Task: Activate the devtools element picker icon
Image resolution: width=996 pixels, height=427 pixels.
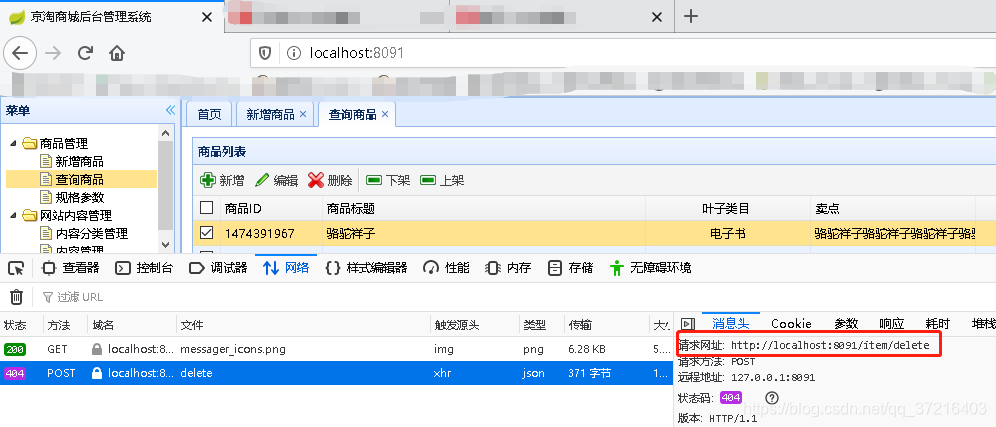Action: point(16,268)
